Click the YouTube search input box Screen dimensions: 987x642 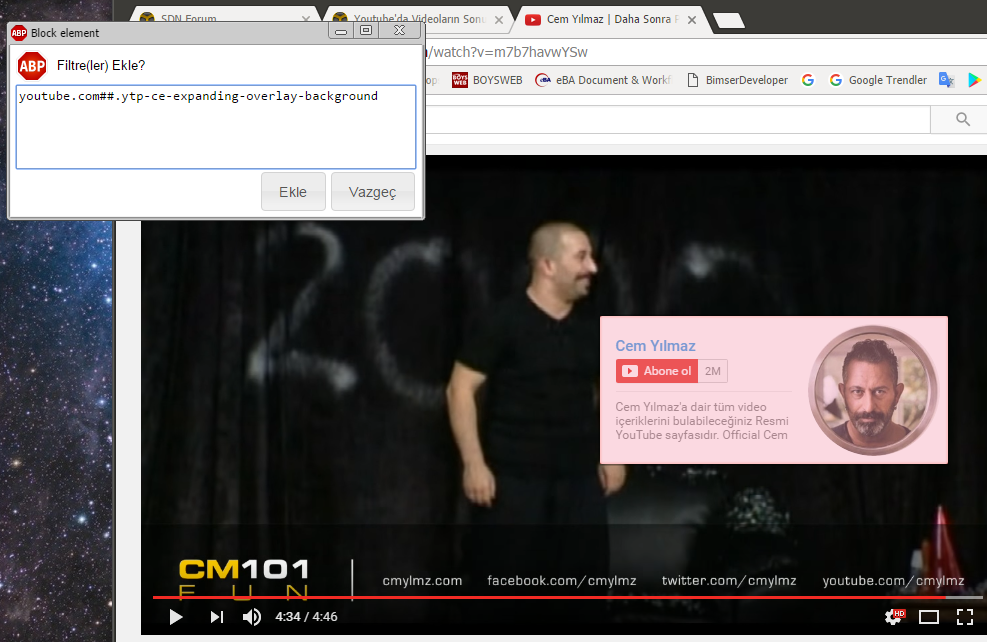(x=678, y=119)
